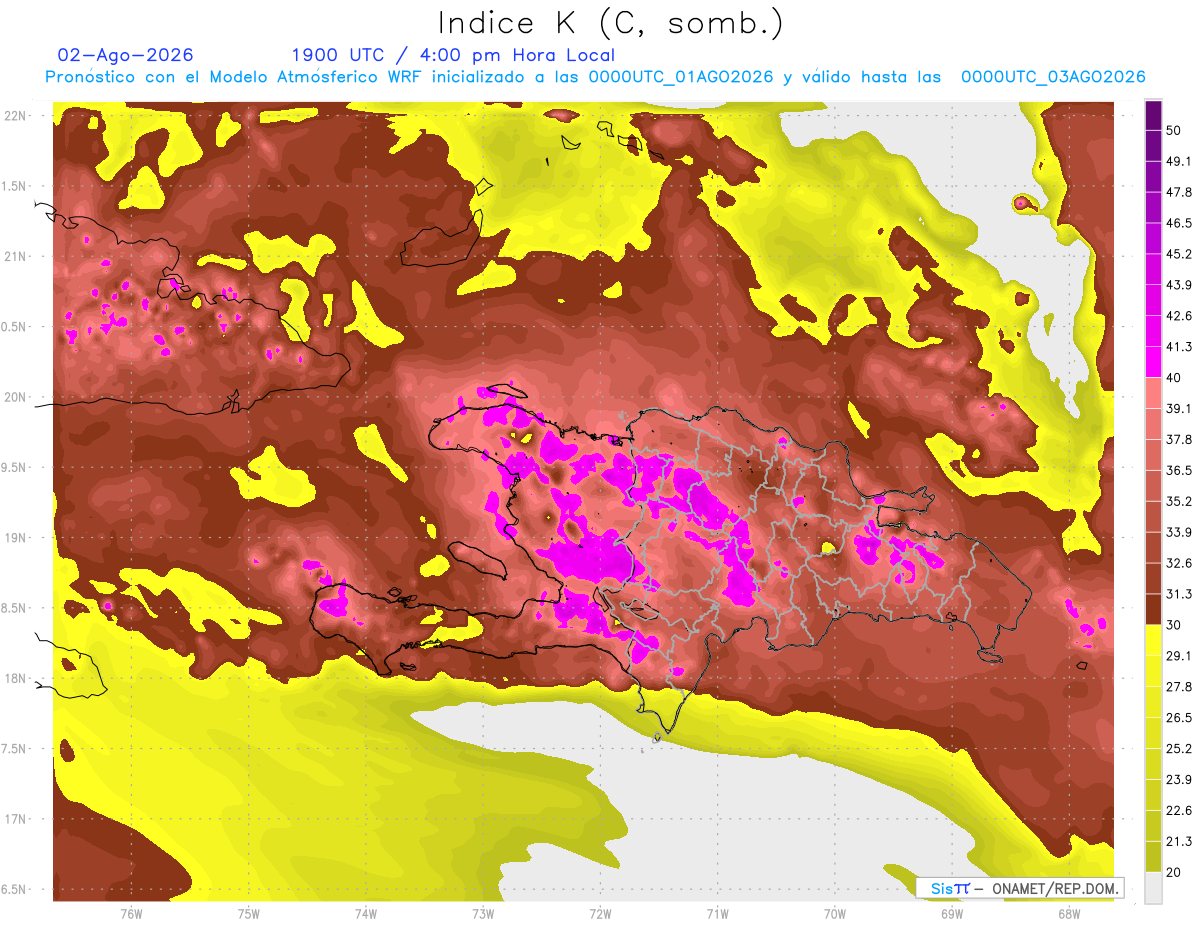Click the "SisTT" logo text
1200x927 pixels.
coord(951,888)
